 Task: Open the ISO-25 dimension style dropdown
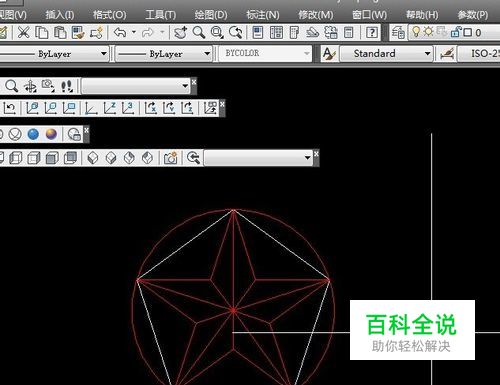[479, 54]
